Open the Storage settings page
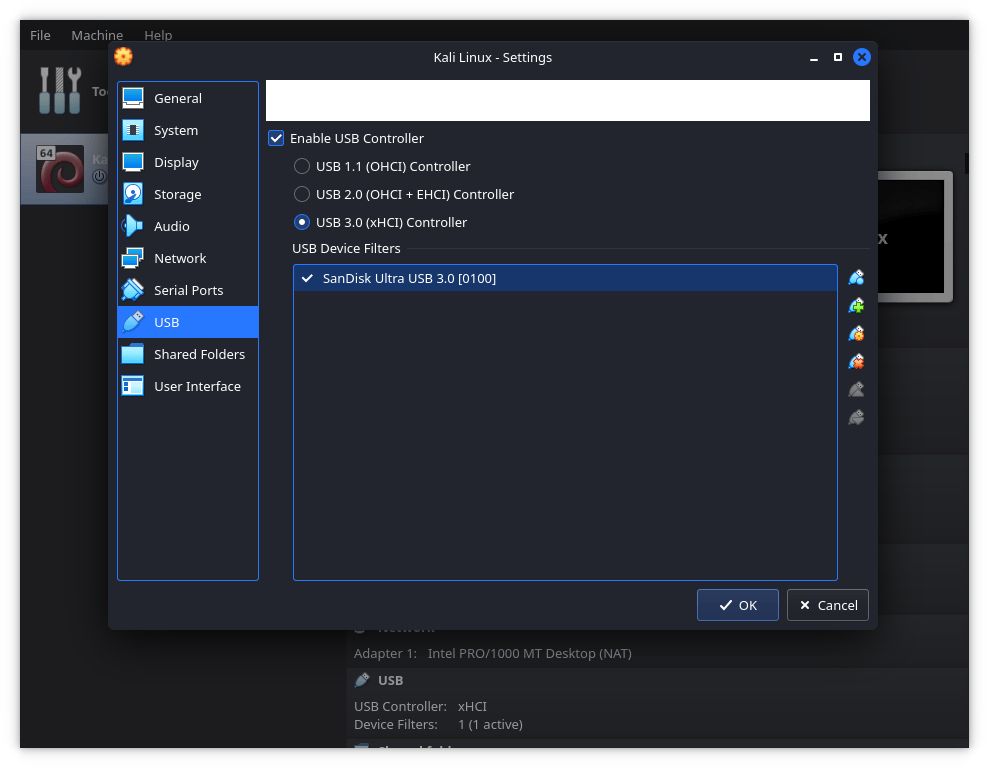989x768 pixels. 178,194
